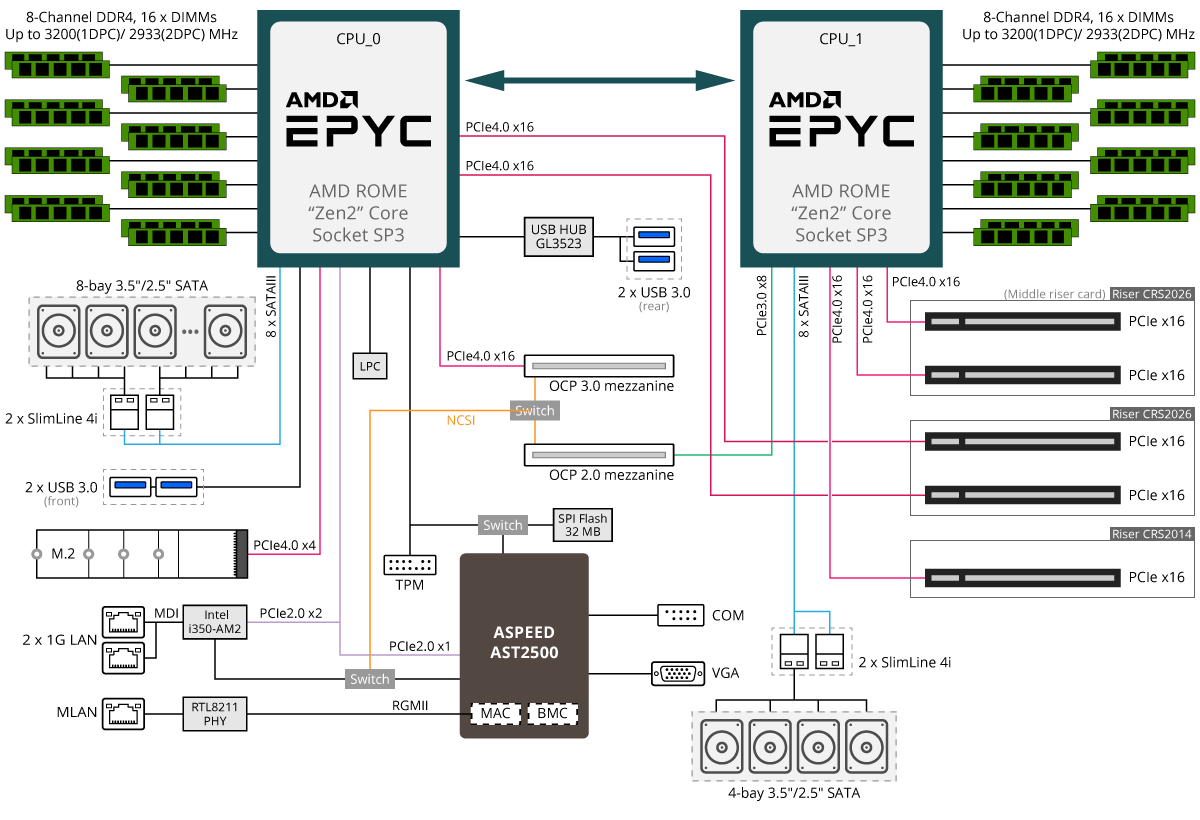The height and width of the screenshot is (820, 1200).
Task: Click the MAC block inside the AST2500
Action: (495, 714)
